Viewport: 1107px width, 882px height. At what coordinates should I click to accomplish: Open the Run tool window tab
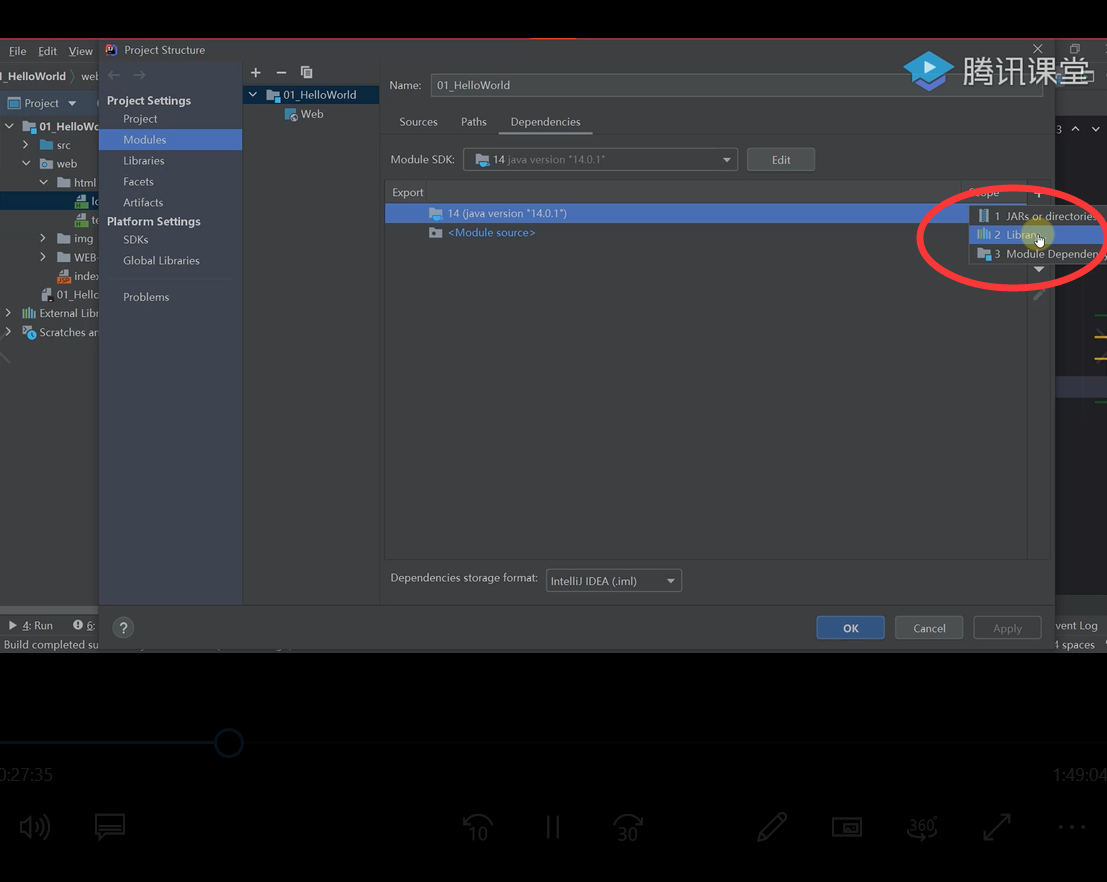(30, 626)
